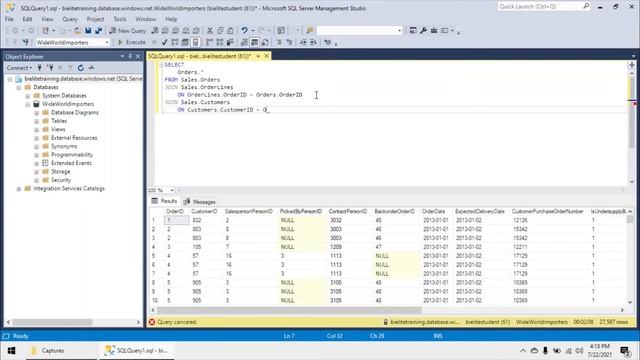Switch output to Results to Grid
640x360 pixels.
click(254, 42)
